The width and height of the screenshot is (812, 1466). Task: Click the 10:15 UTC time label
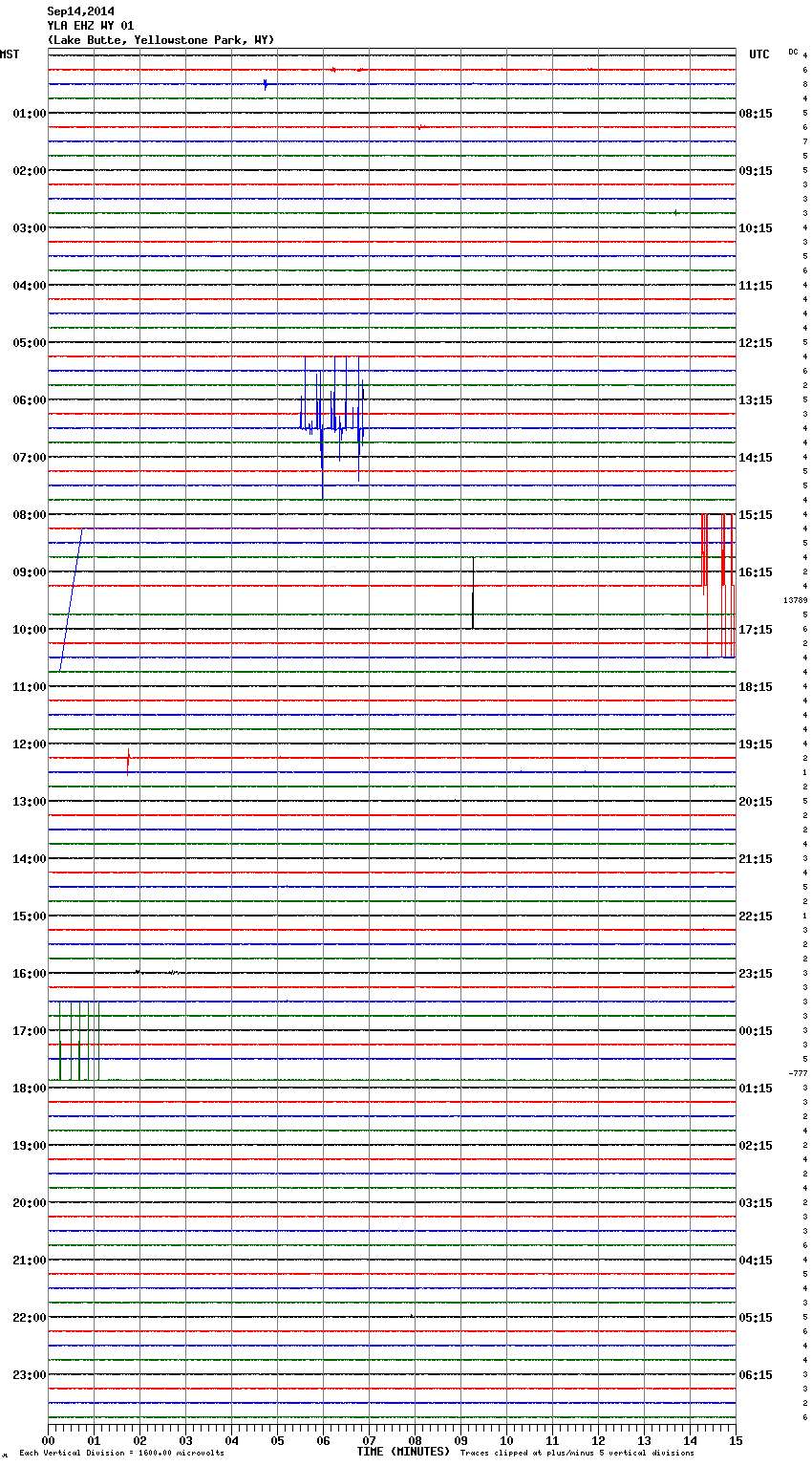tap(756, 228)
